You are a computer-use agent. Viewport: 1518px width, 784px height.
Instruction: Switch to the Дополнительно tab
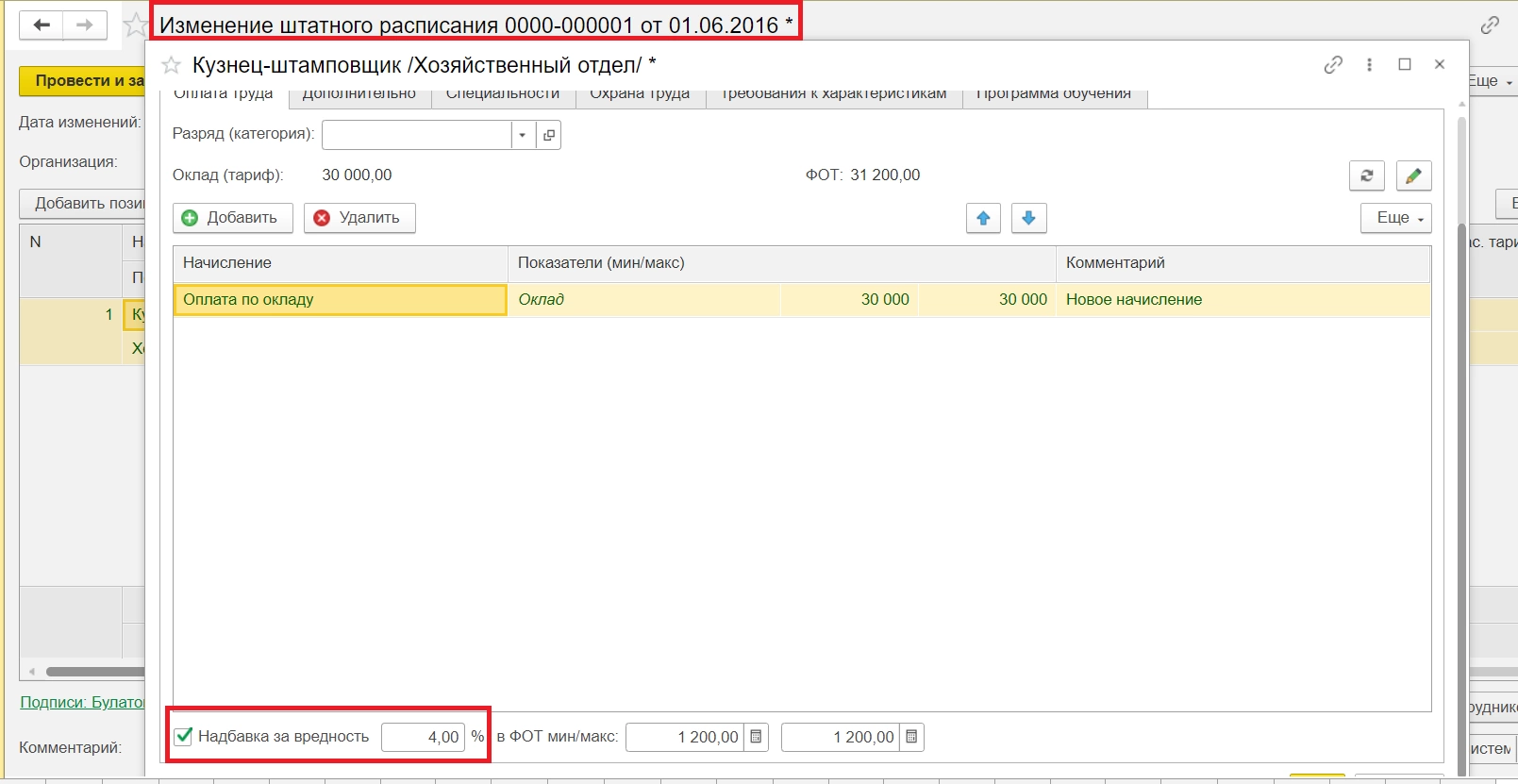[x=359, y=93]
